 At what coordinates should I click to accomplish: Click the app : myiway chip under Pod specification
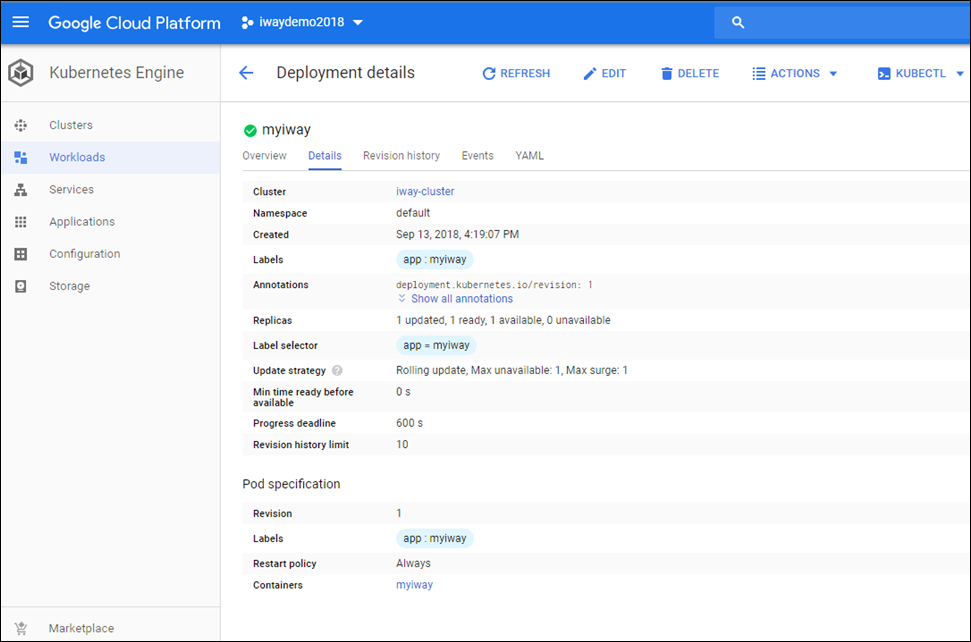click(x=435, y=539)
